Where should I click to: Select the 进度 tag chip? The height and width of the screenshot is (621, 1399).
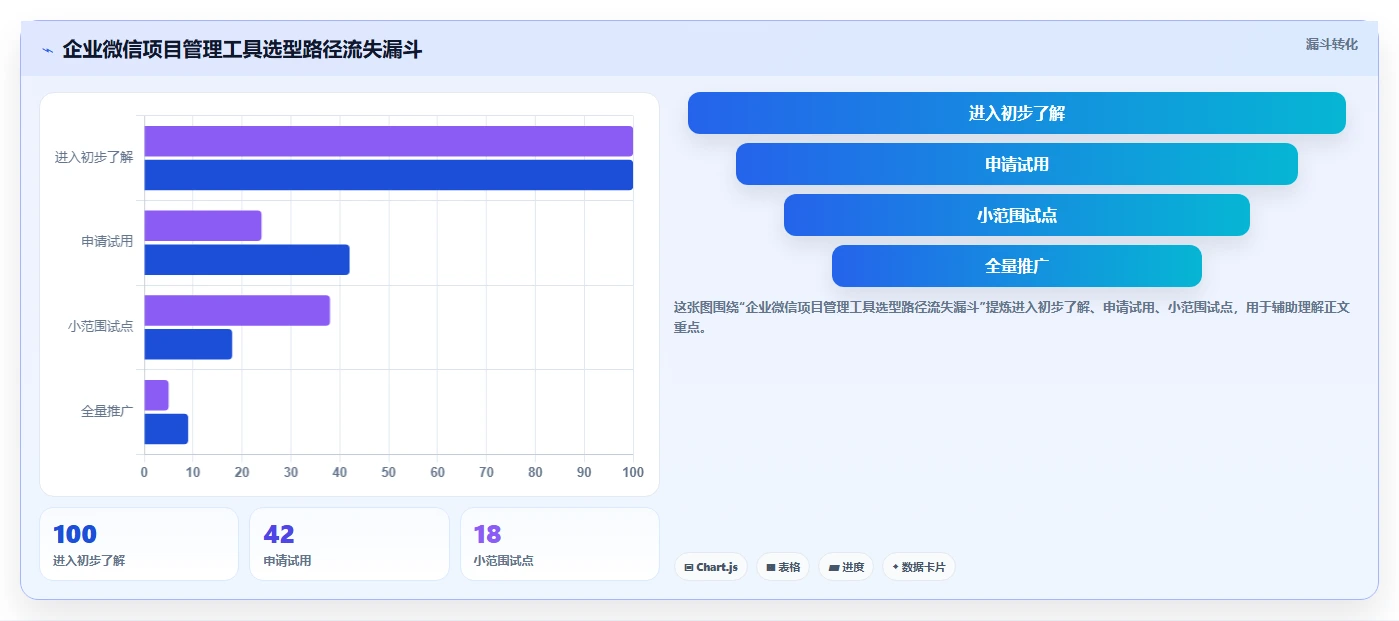[846, 567]
